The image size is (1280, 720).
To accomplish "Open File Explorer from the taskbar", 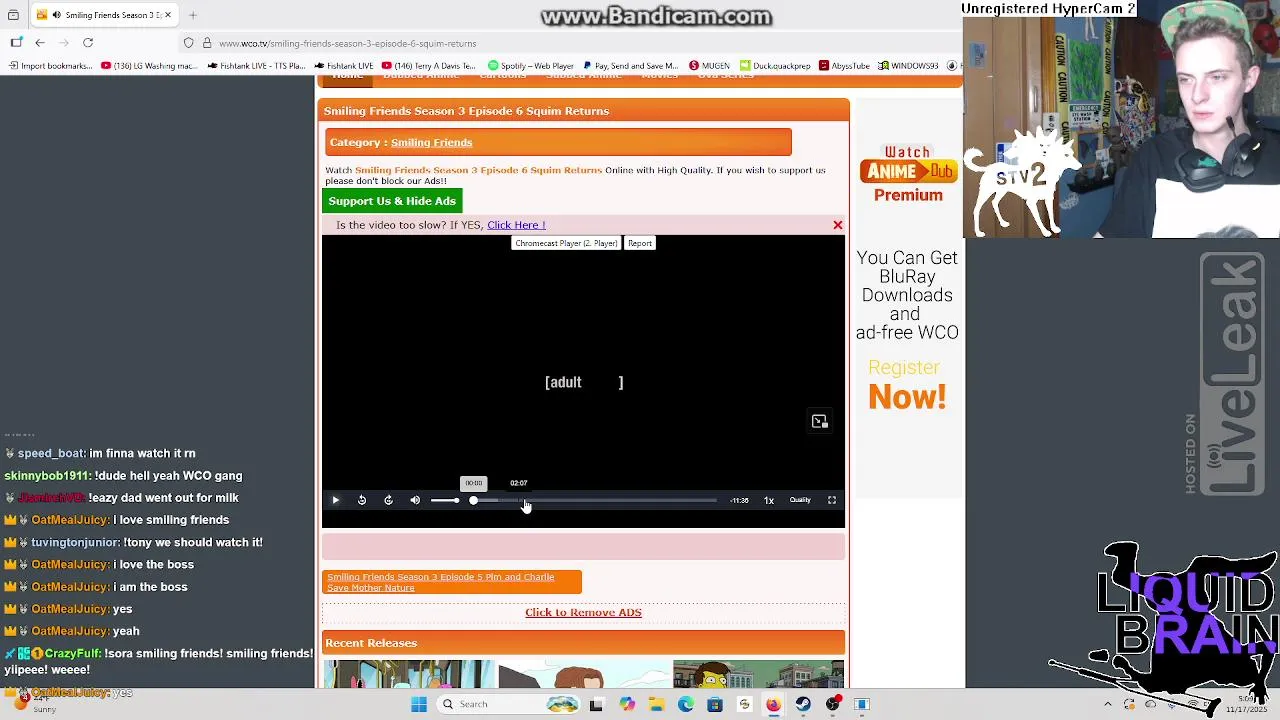I will 657,704.
